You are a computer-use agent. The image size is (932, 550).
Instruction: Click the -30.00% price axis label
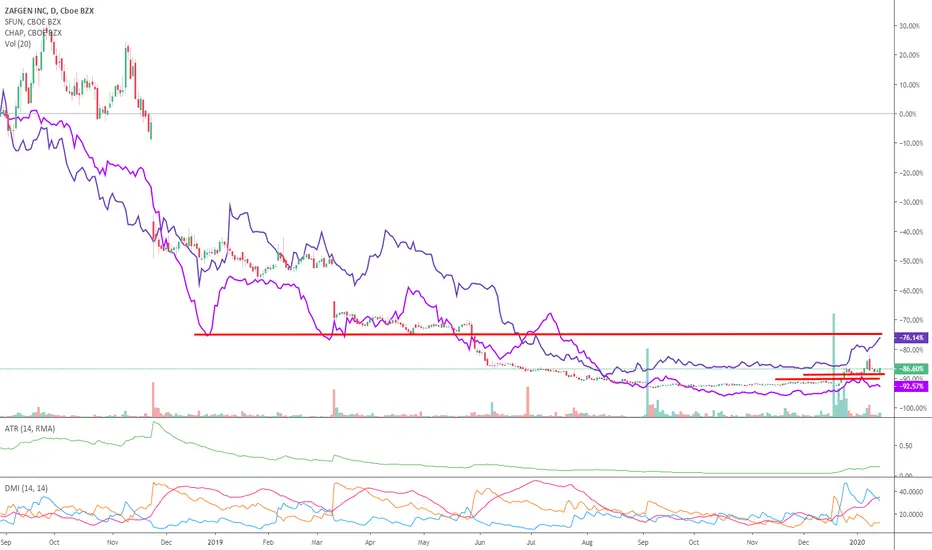pyautogui.click(x=911, y=202)
